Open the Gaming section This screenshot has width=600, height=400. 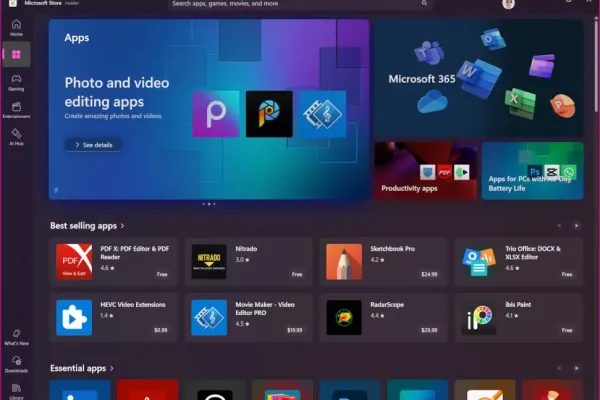(16, 82)
